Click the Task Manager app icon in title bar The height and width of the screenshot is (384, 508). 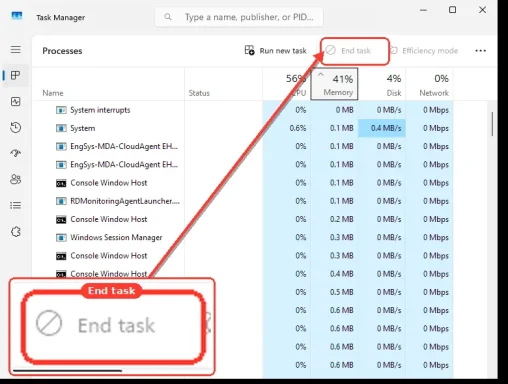coord(17,16)
